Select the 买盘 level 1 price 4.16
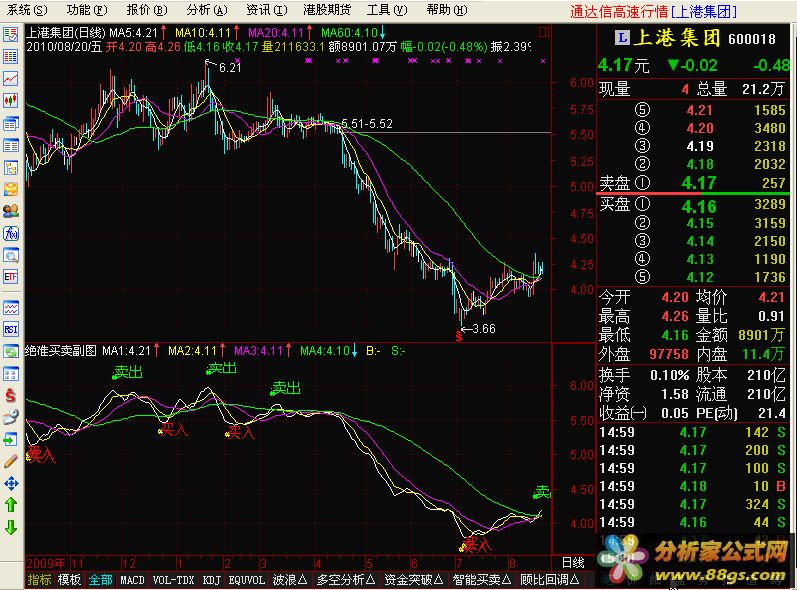The width and height of the screenshot is (797, 590). [x=699, y=206]
